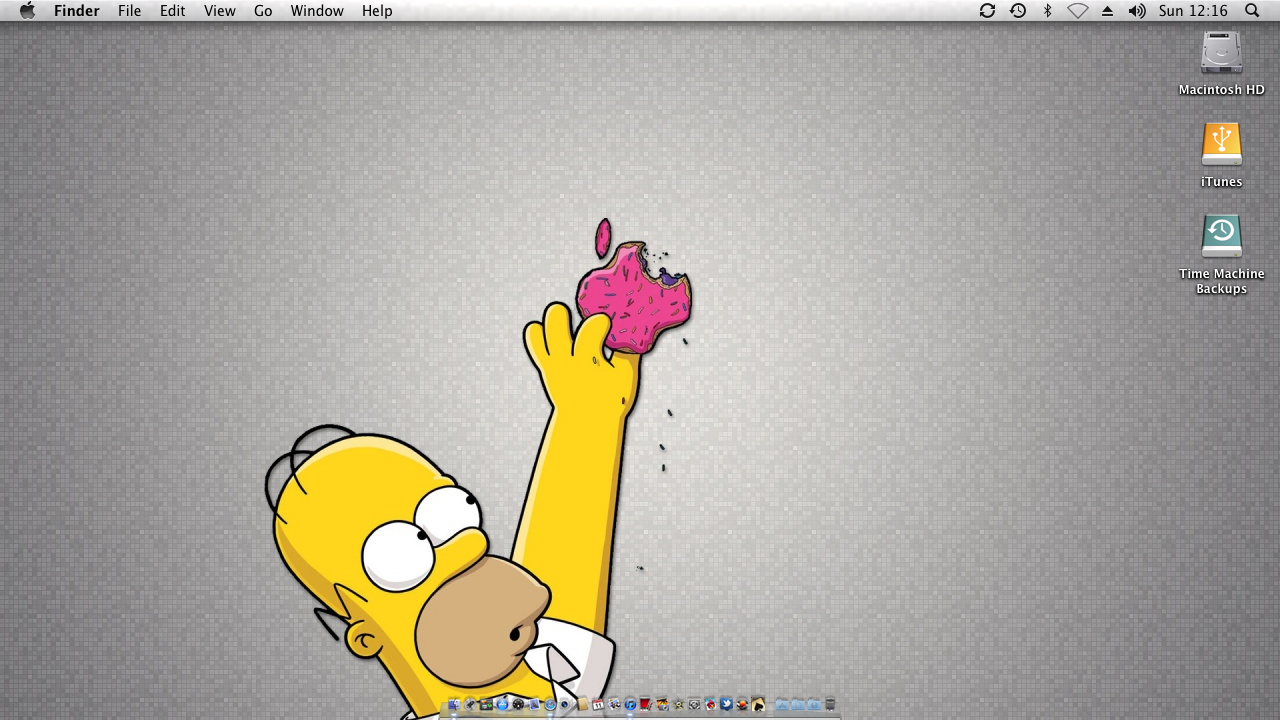Launch iTunes music note icon in Dock
The height and width of the screenshot is (720, 1280).
click(x=630, y=704)
